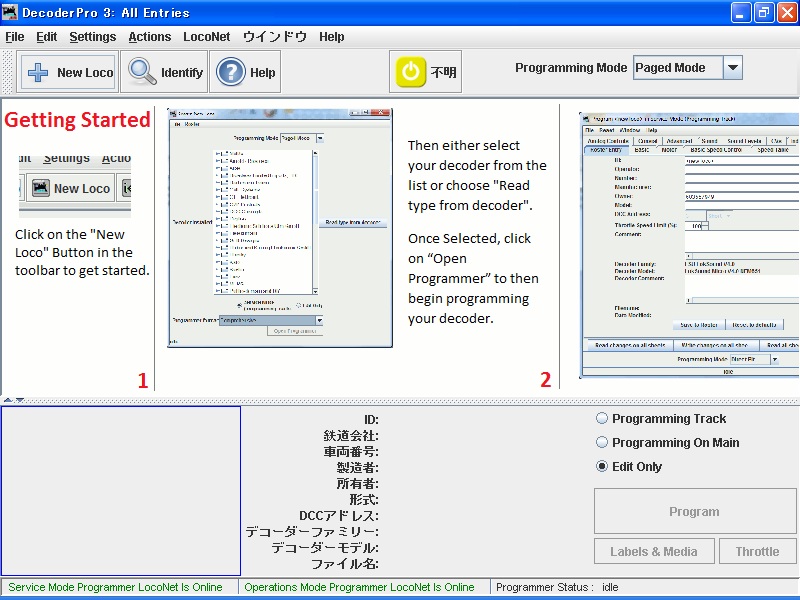Click the 鉄道会社: label

click(x=351, y=436)
